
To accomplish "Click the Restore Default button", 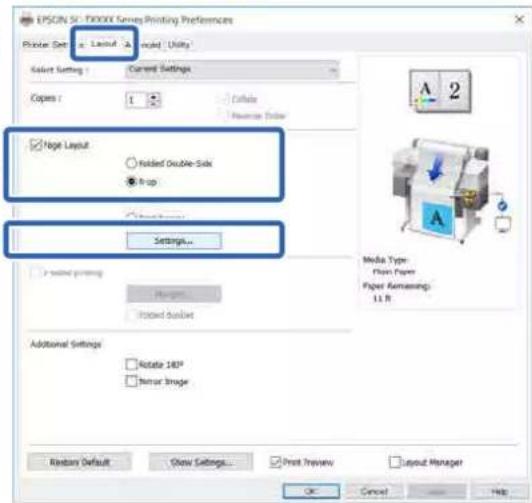I will (79, 462).
